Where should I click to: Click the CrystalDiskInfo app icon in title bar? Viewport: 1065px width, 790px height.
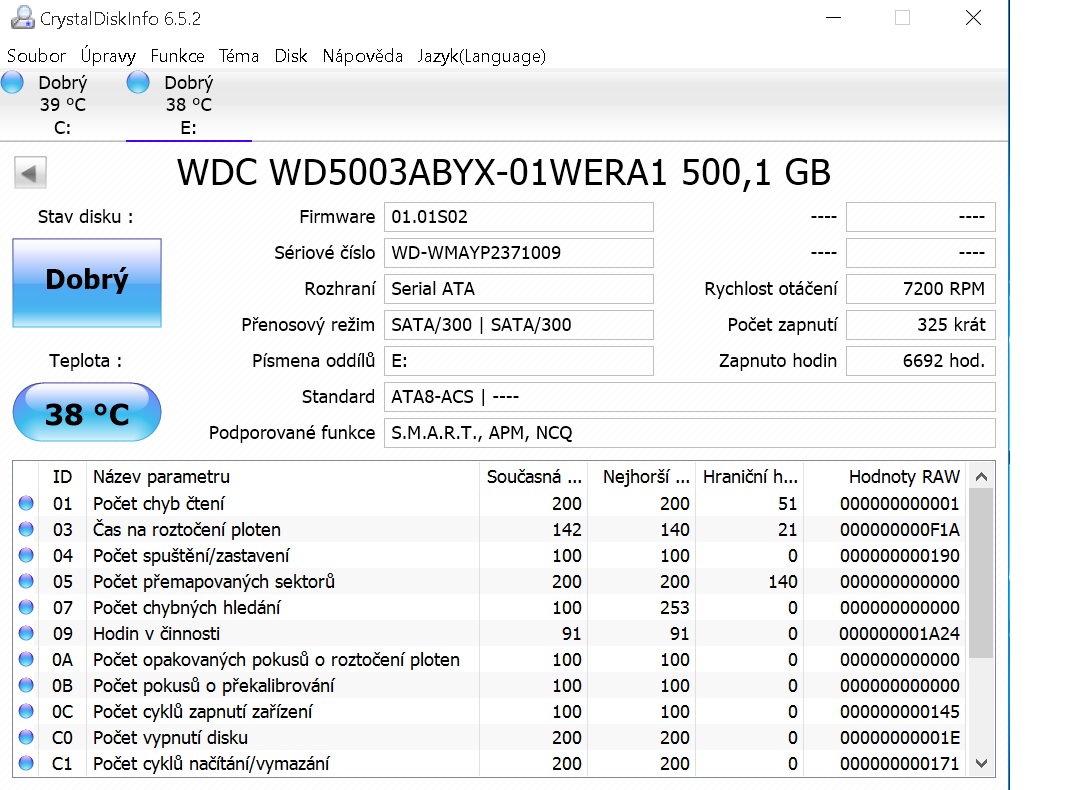(x=22, y=18)
